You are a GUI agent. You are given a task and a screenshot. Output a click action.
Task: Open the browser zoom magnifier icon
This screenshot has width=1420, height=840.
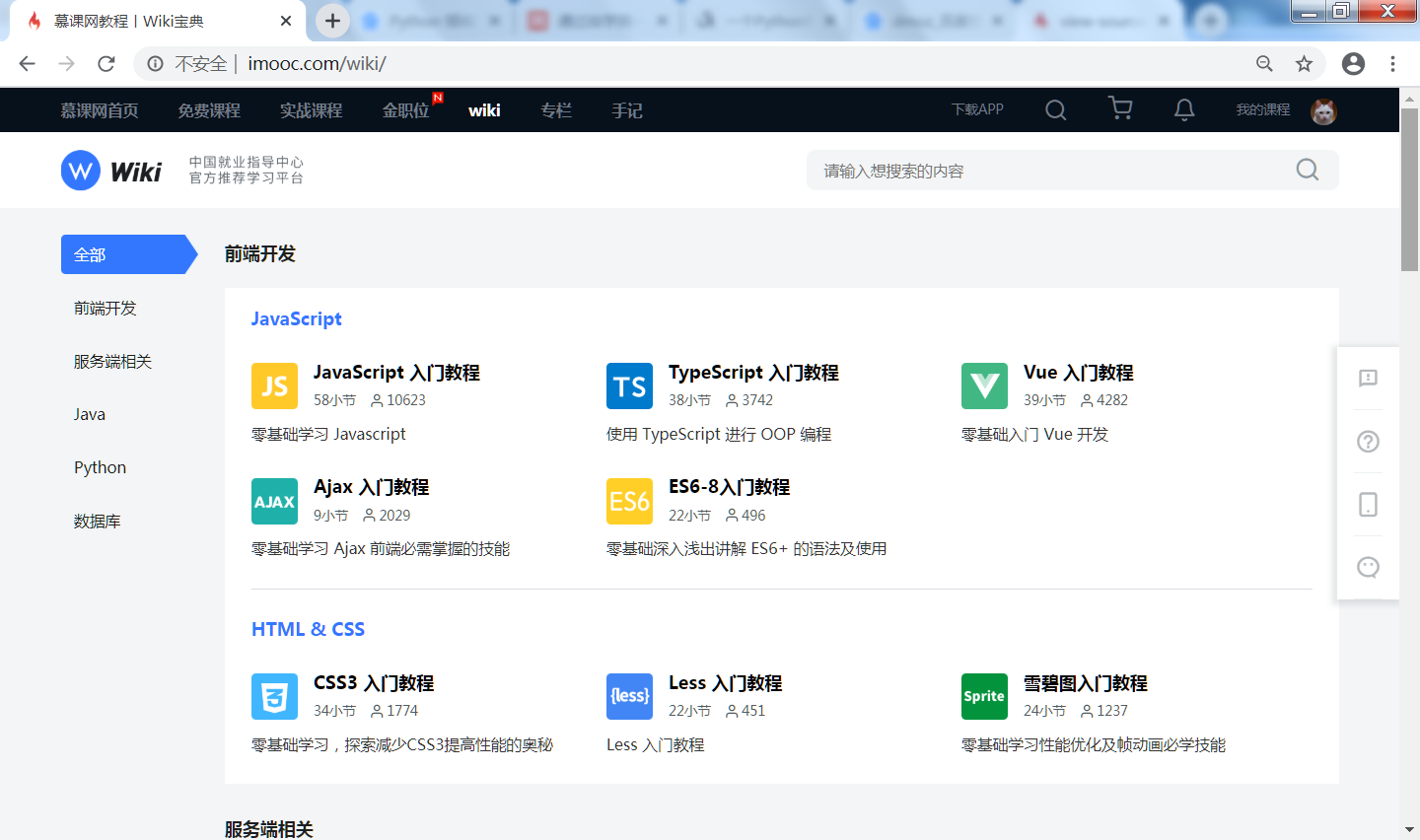click(x=1264, y=63)
